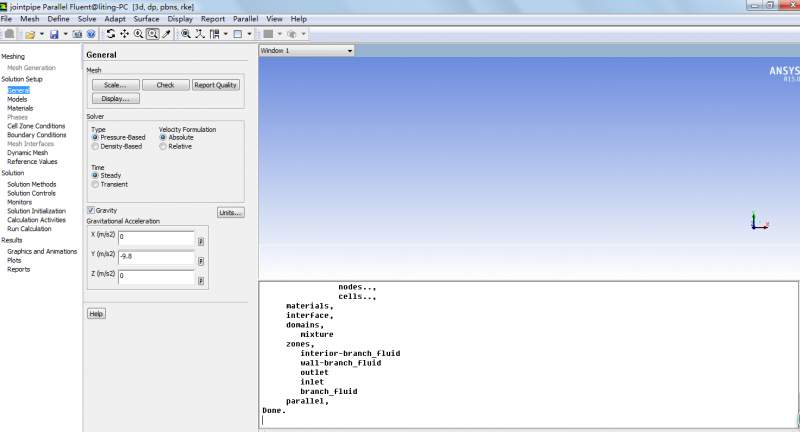Select Solution Initialization in the tree
The image size is (800, 432).
(x=36, y=211)
